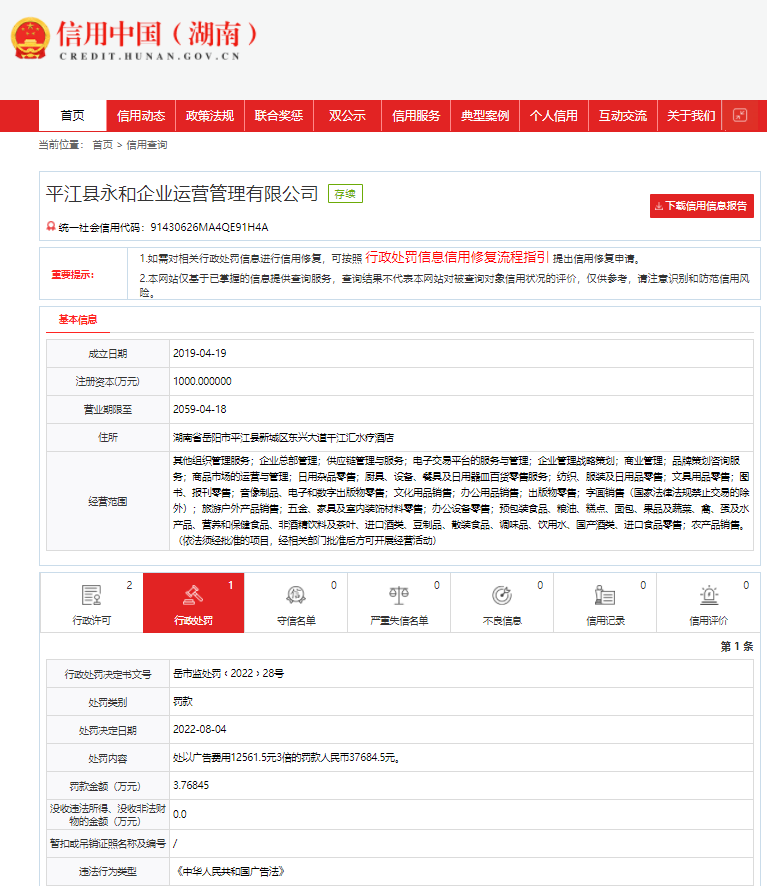This screenshot has width=767, height=886.
Task: Go to 信用动态 in navigation bar
Action: click(x=141, y=115)
